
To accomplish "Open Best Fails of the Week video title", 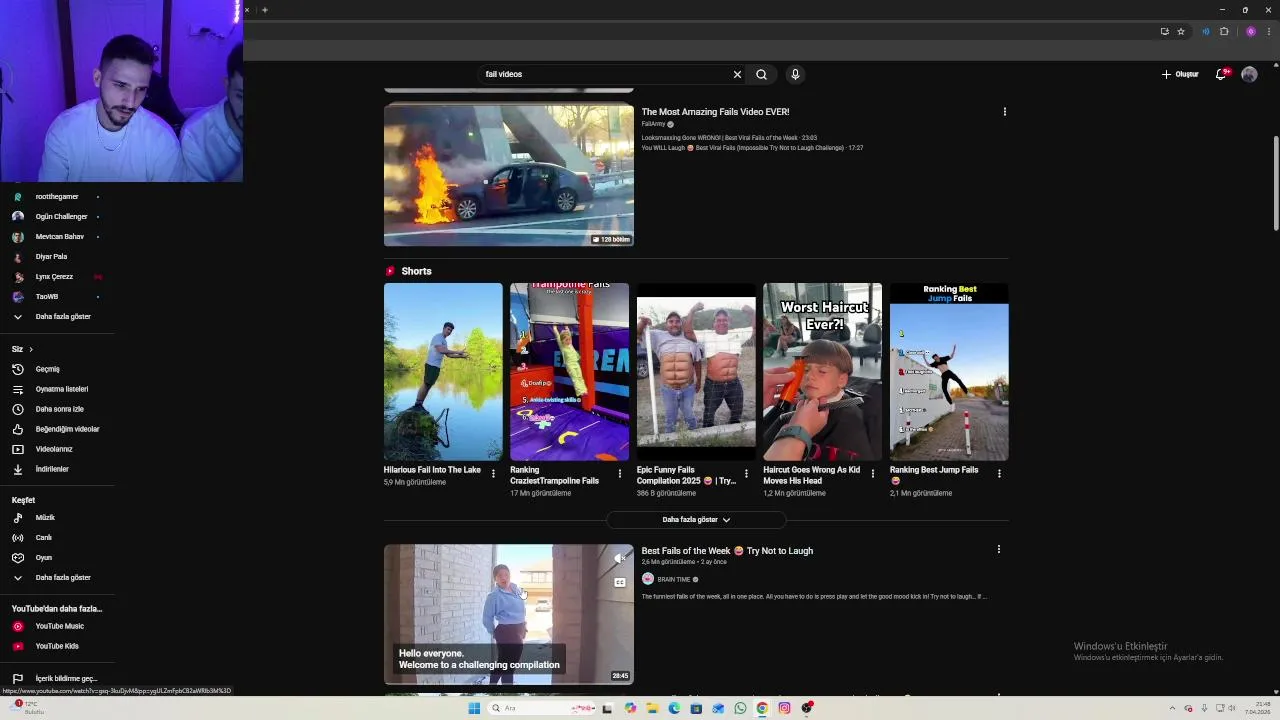I will click(727, 551).
